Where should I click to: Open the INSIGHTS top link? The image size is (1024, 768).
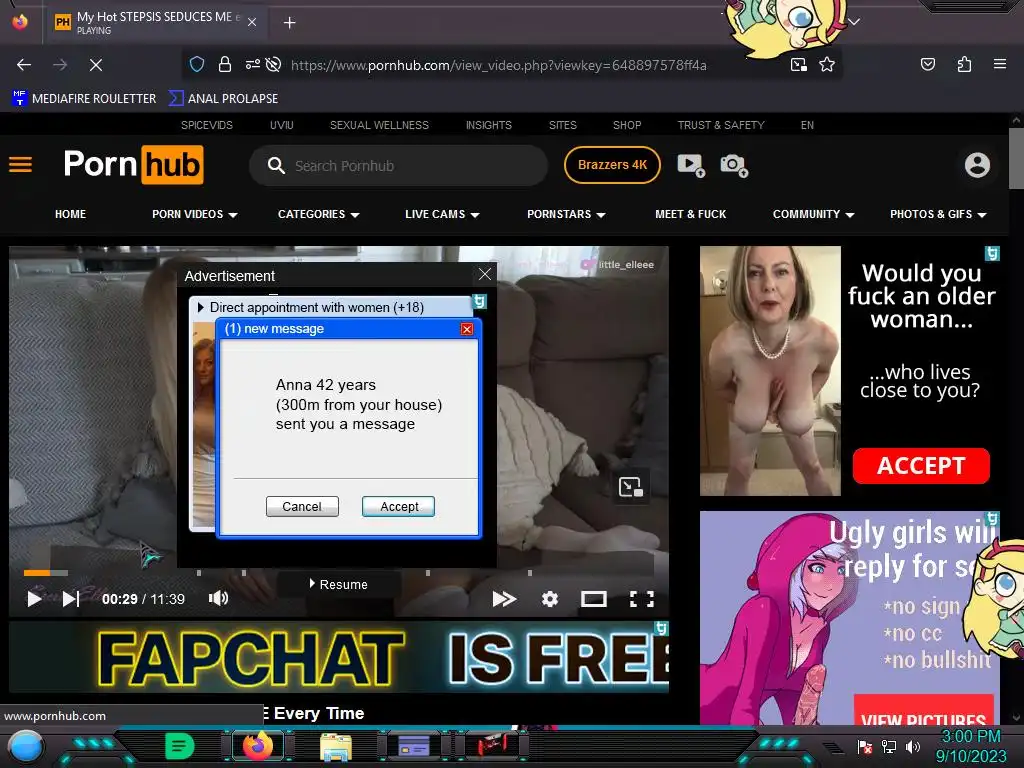(488, 125)
